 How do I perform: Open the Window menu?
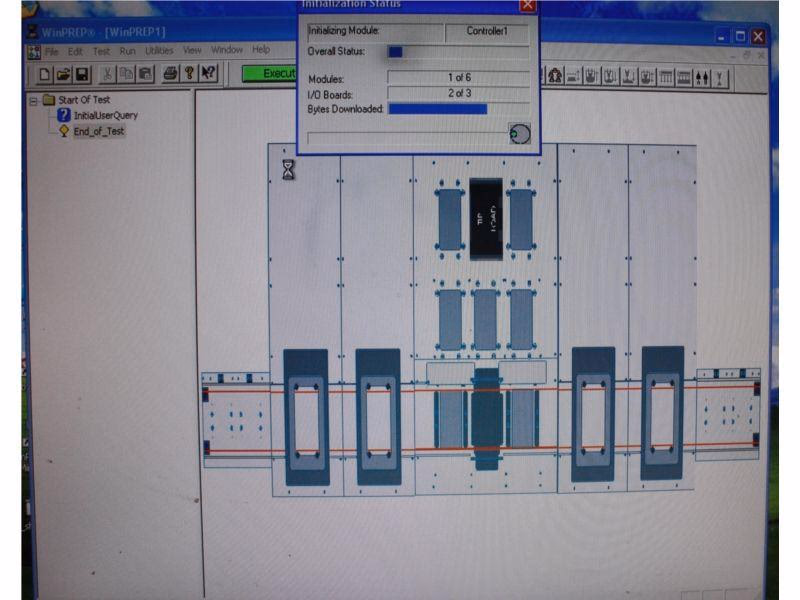(227, 50)
